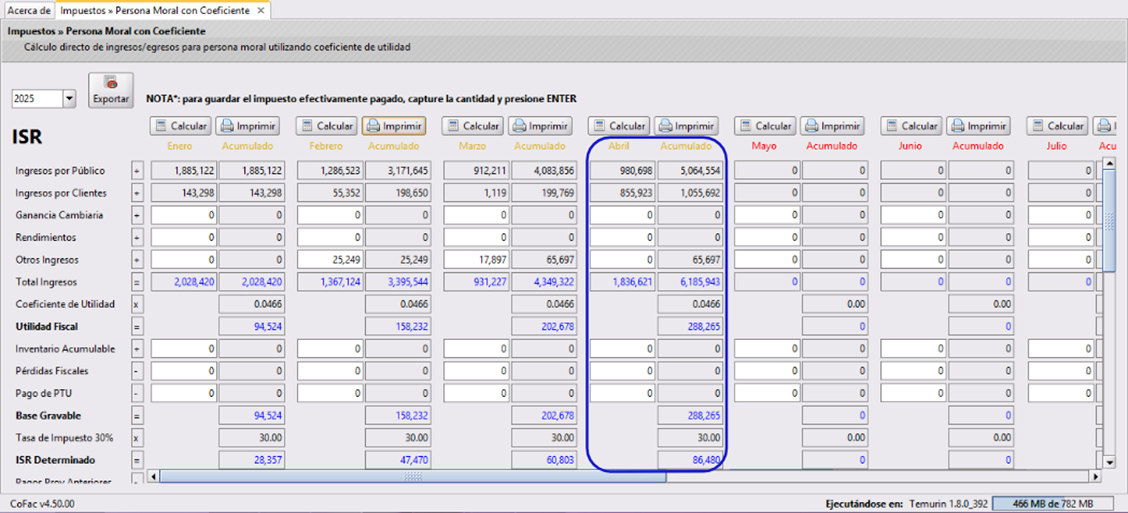Close the Persona Moral con Coeficiente tab
1128x513 pixels.
[x=261, y=10]
